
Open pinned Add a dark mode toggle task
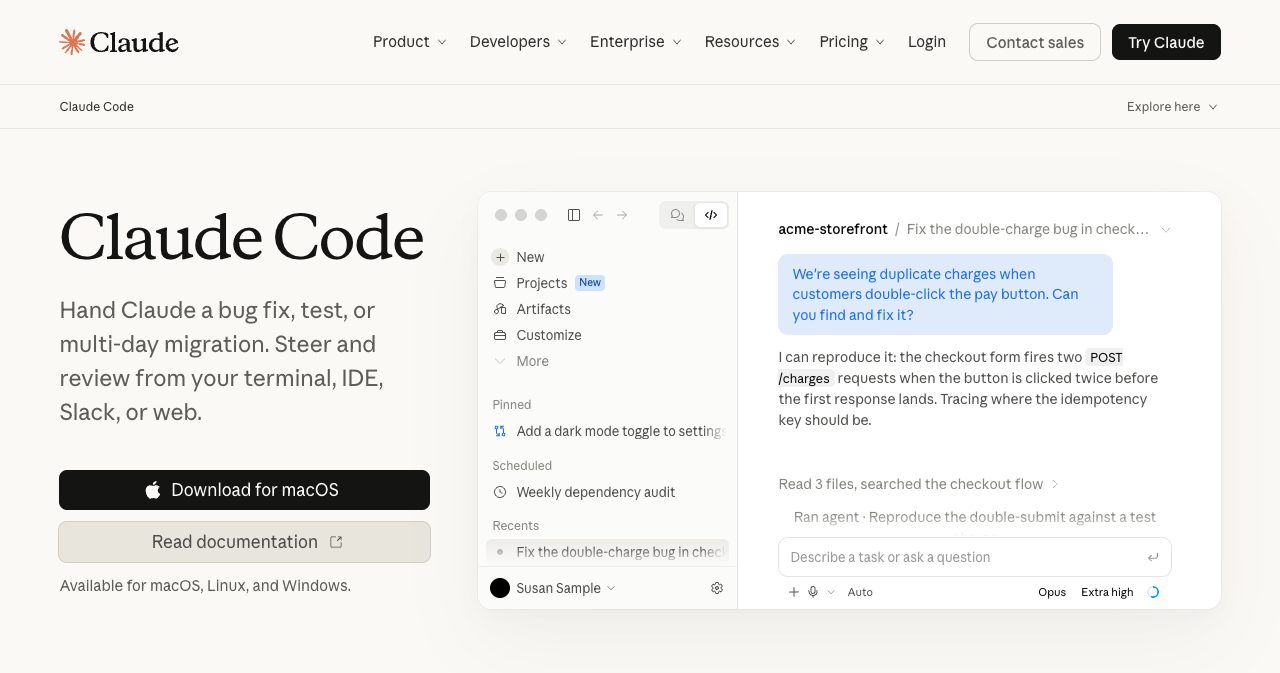click(x=608, y=431)
